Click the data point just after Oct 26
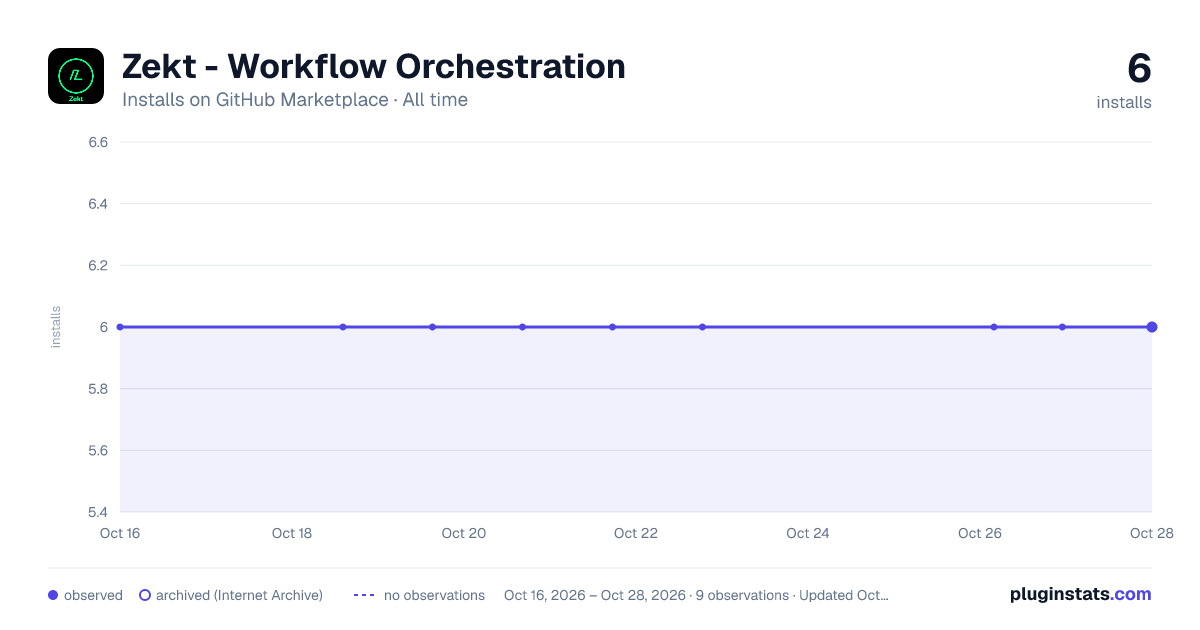The image size is (1200, 630). (994, 327)
